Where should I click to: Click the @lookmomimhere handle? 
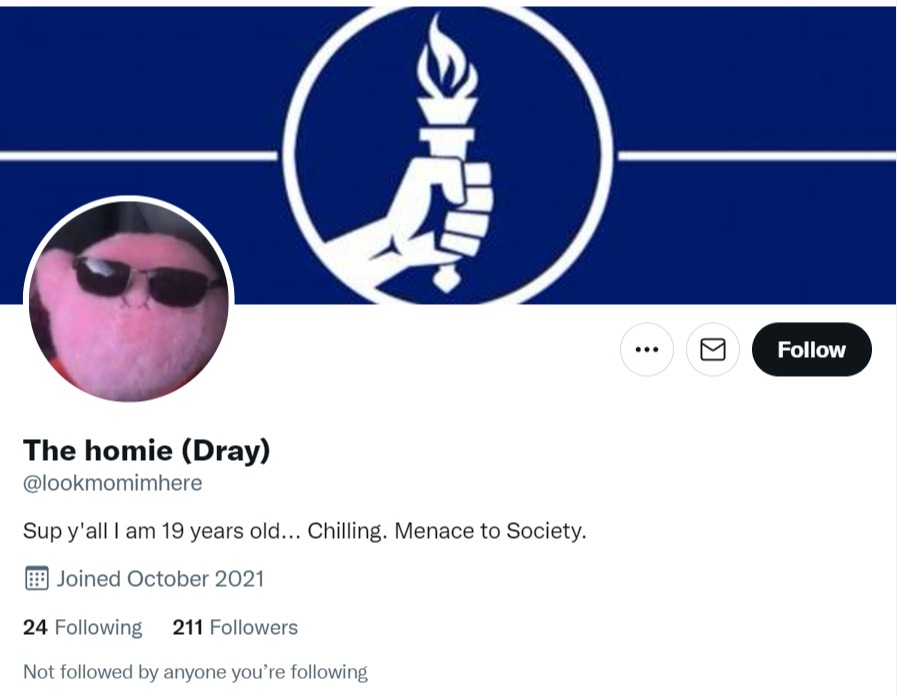(112, 483)
